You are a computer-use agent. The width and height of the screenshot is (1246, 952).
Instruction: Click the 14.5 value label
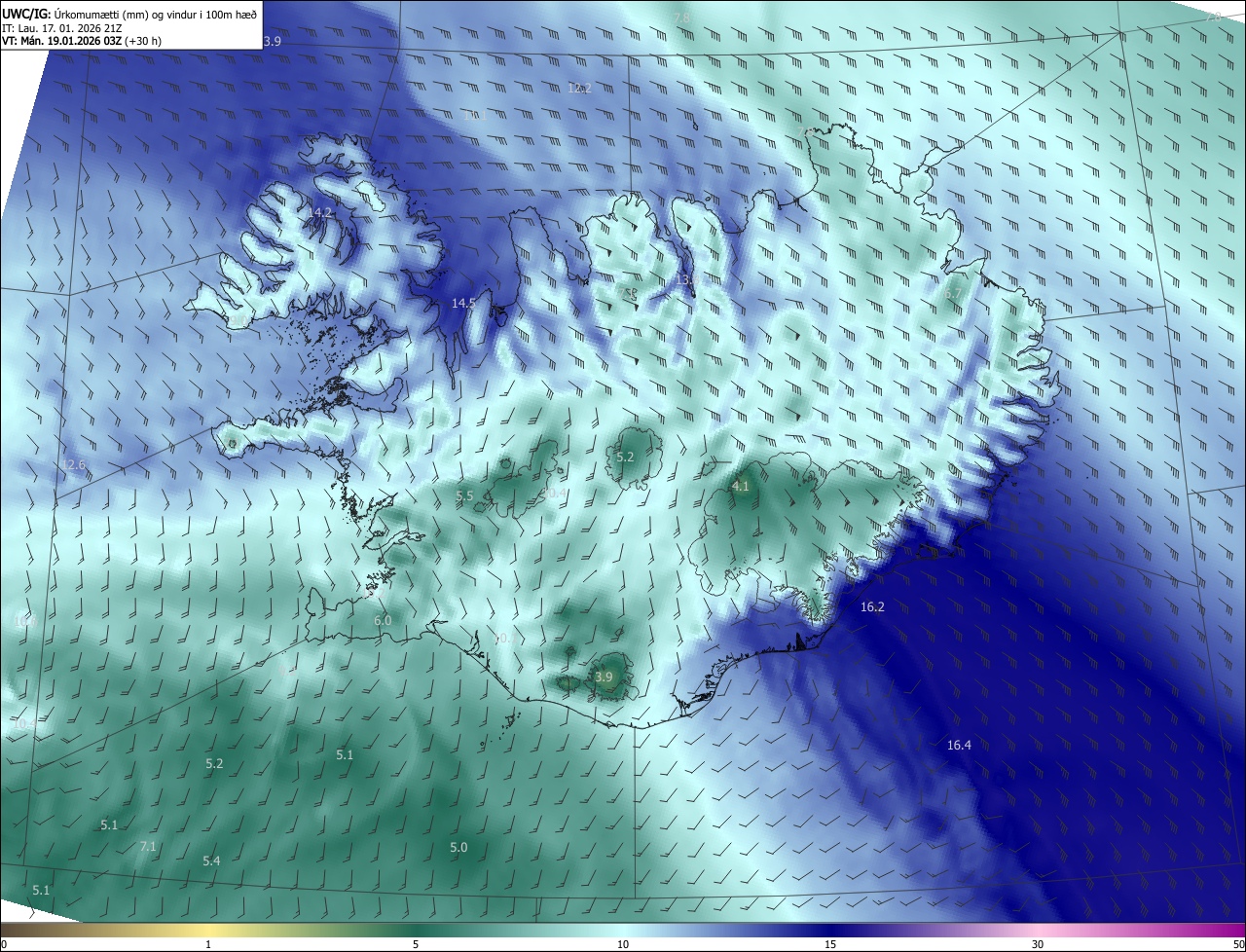pos(463,304)
